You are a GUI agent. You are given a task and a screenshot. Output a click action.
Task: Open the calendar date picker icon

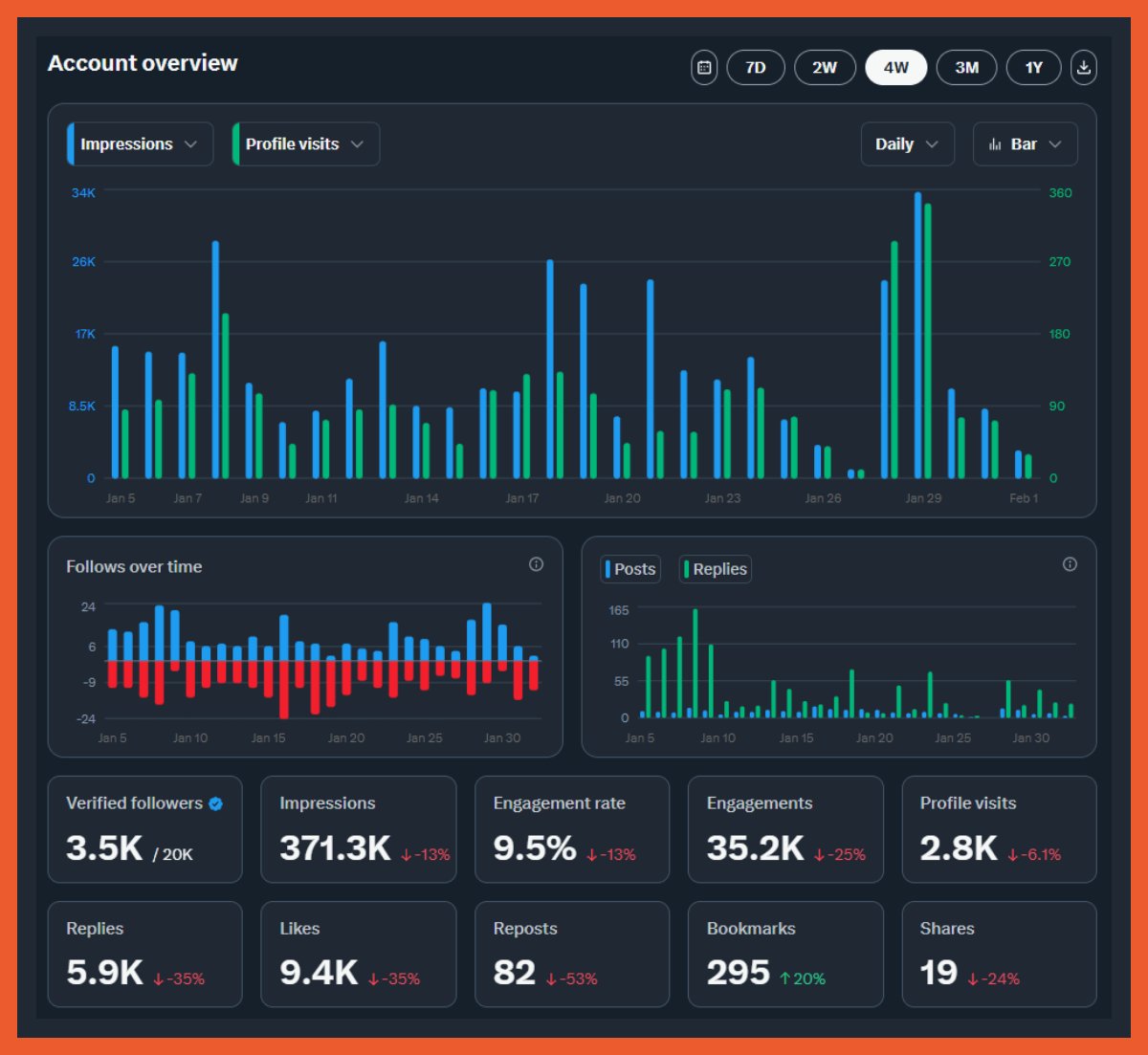click(x=704, y=68)
